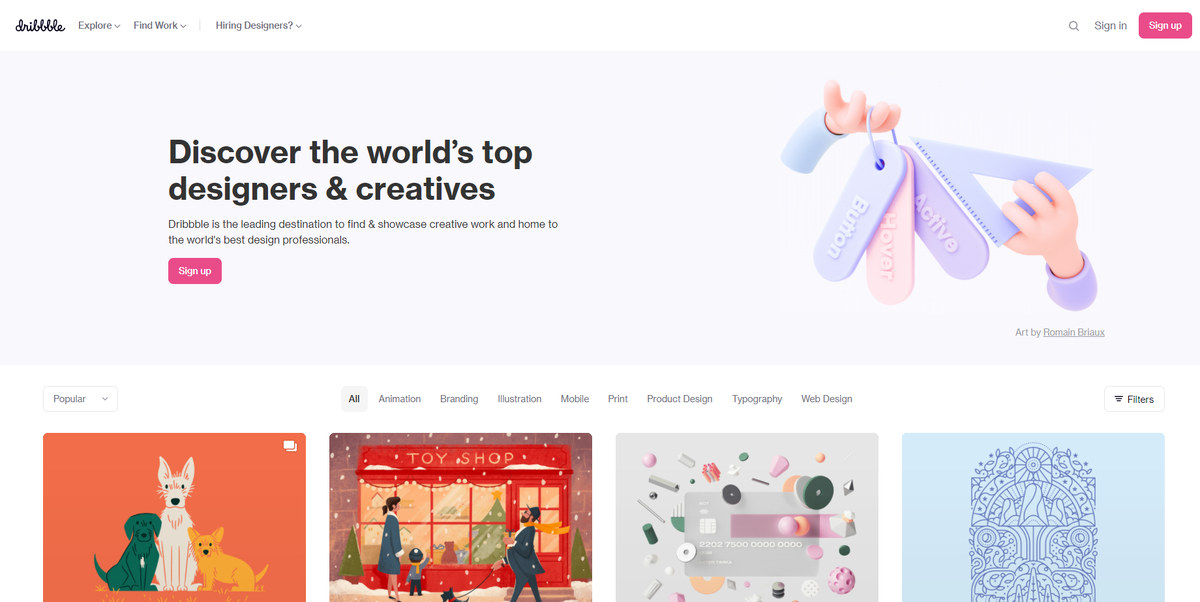Click the Sign in link
Screen dimensions: 1200x602
point(1110,26)
